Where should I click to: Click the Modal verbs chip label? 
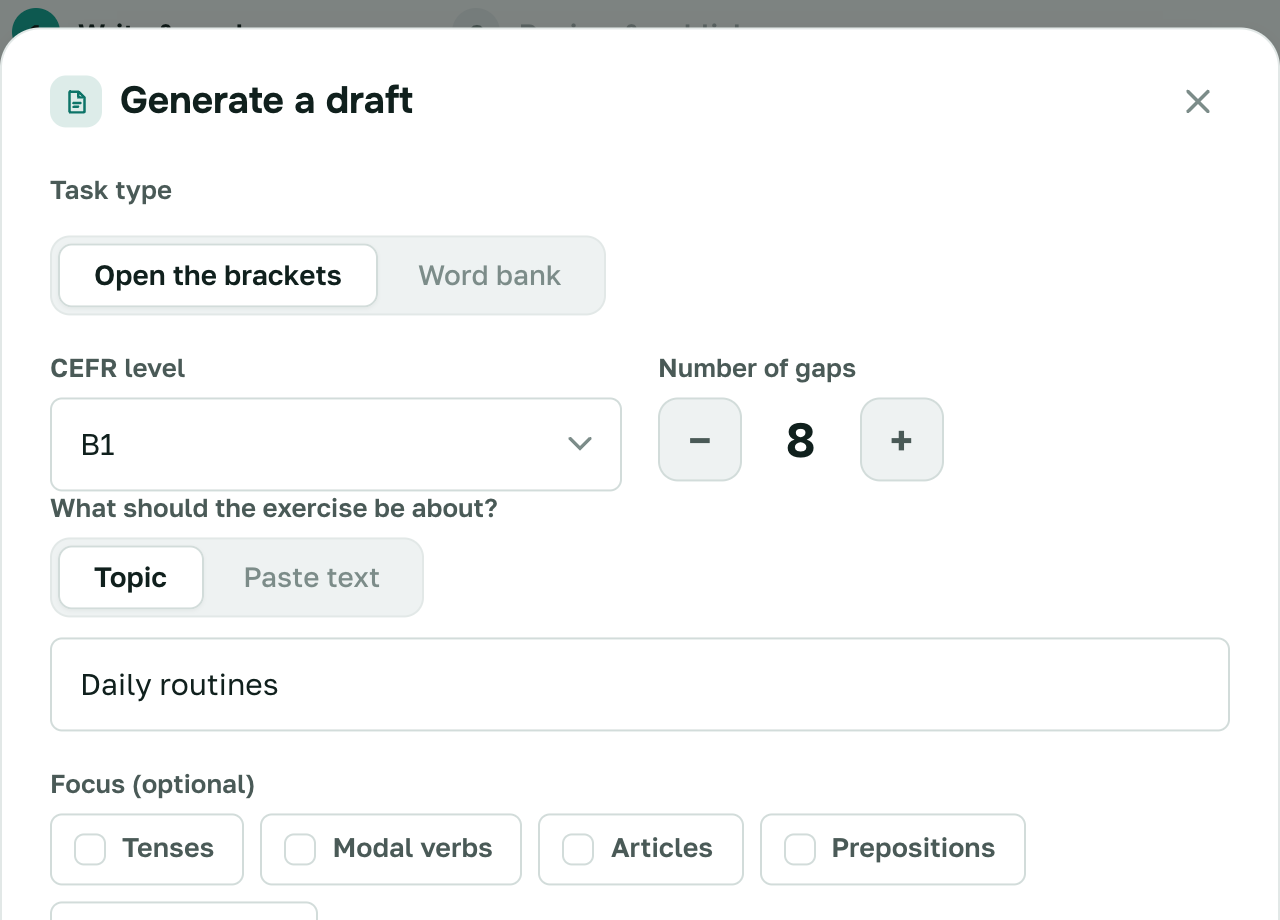[x=412, y=849]
